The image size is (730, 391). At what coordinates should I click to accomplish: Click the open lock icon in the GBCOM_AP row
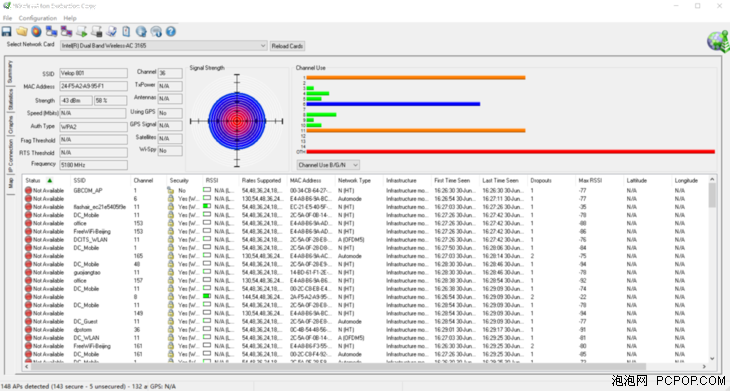170,190
